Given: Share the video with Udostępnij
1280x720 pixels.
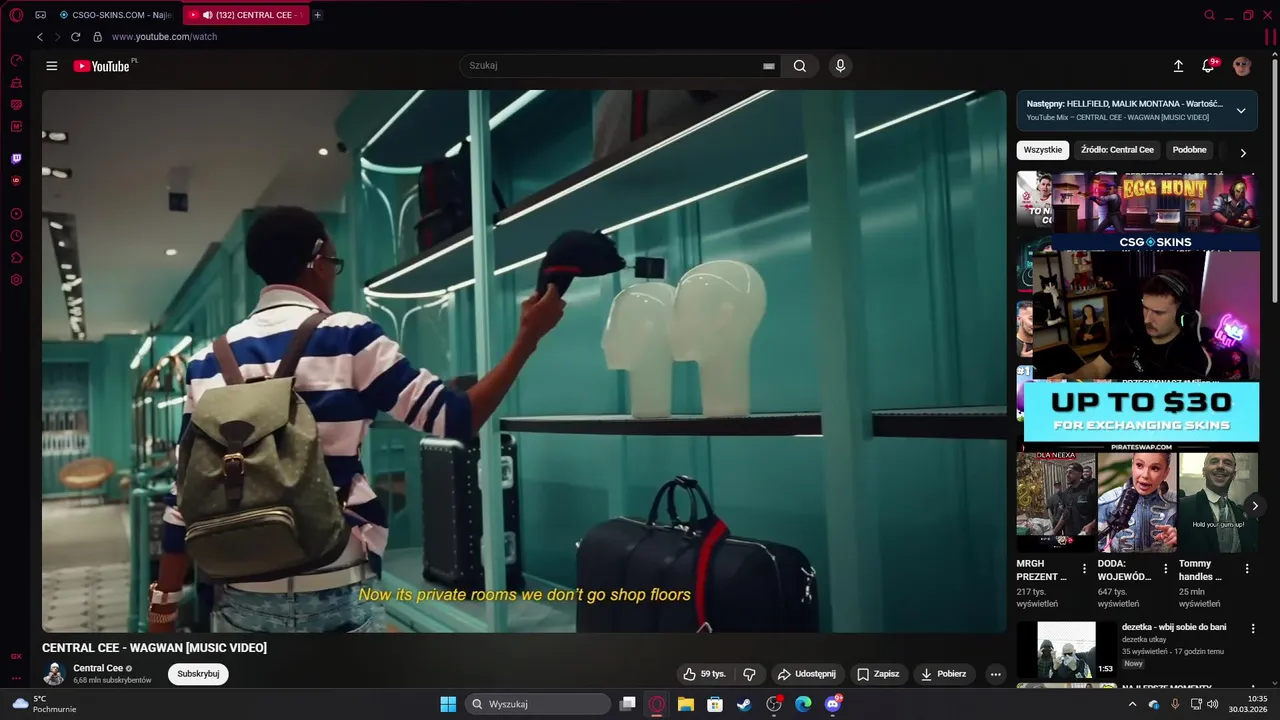Looking at the screenshot, I should click(807, 674).
